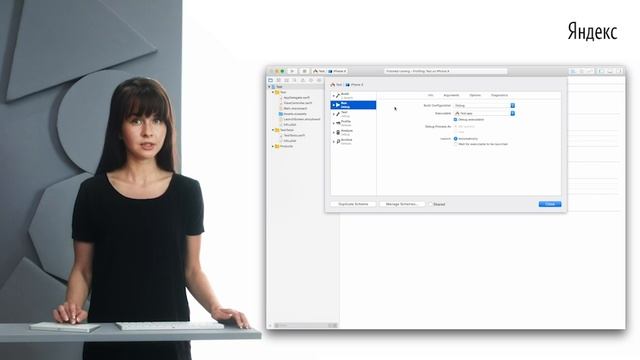This screenshot has height=360, width=640.
Task: Select the Analyze action icon
Action: 338,133
